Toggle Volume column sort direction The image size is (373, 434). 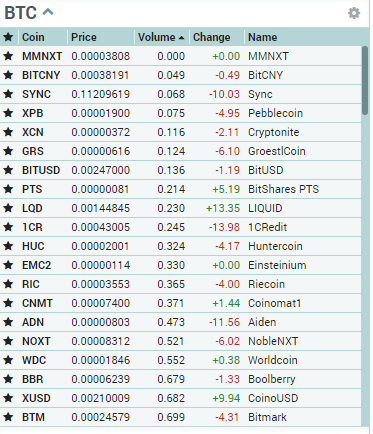161,37
